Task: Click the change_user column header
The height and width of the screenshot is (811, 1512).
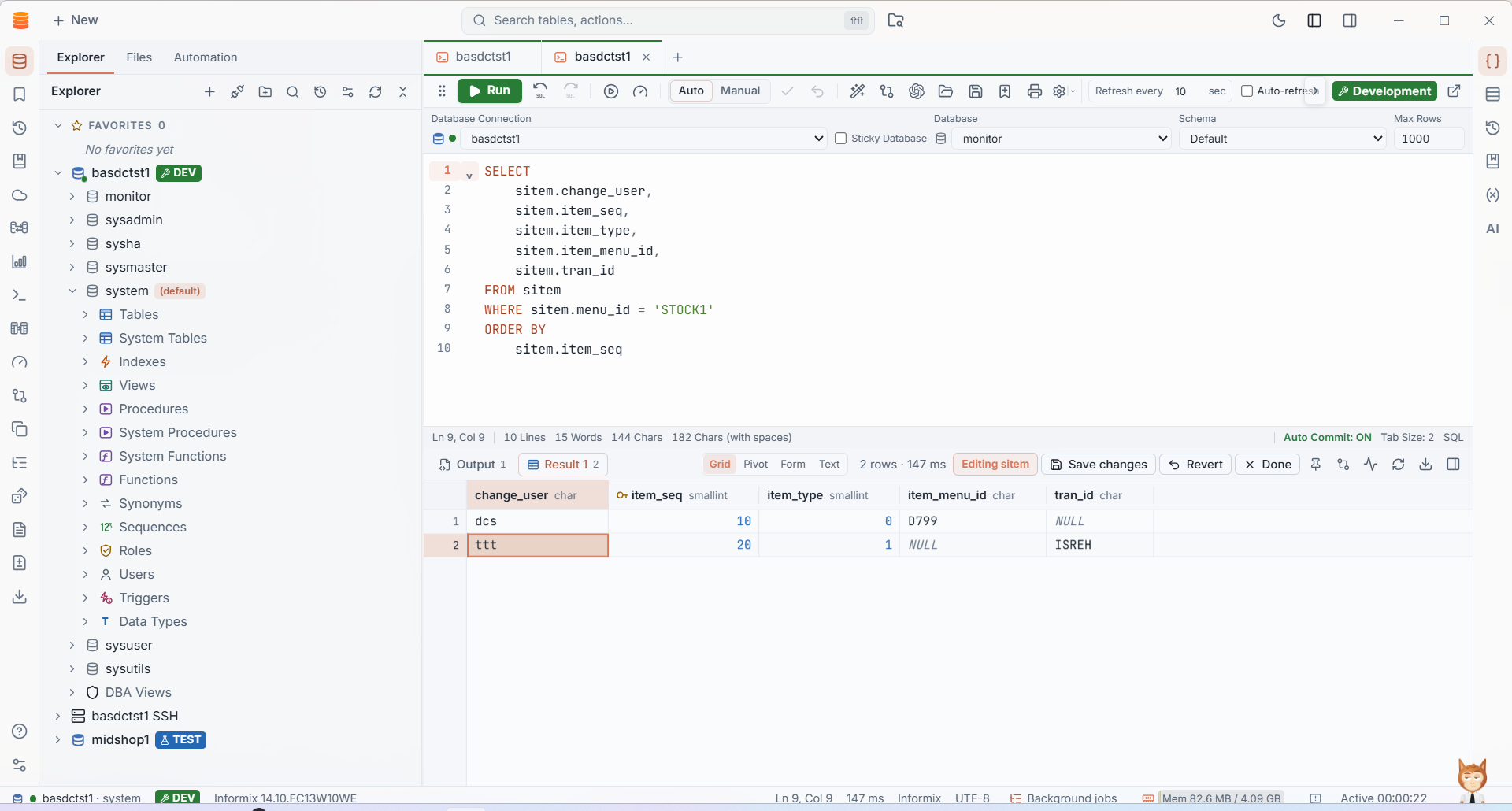Action: pyautogui.click(x=537, y=495)
